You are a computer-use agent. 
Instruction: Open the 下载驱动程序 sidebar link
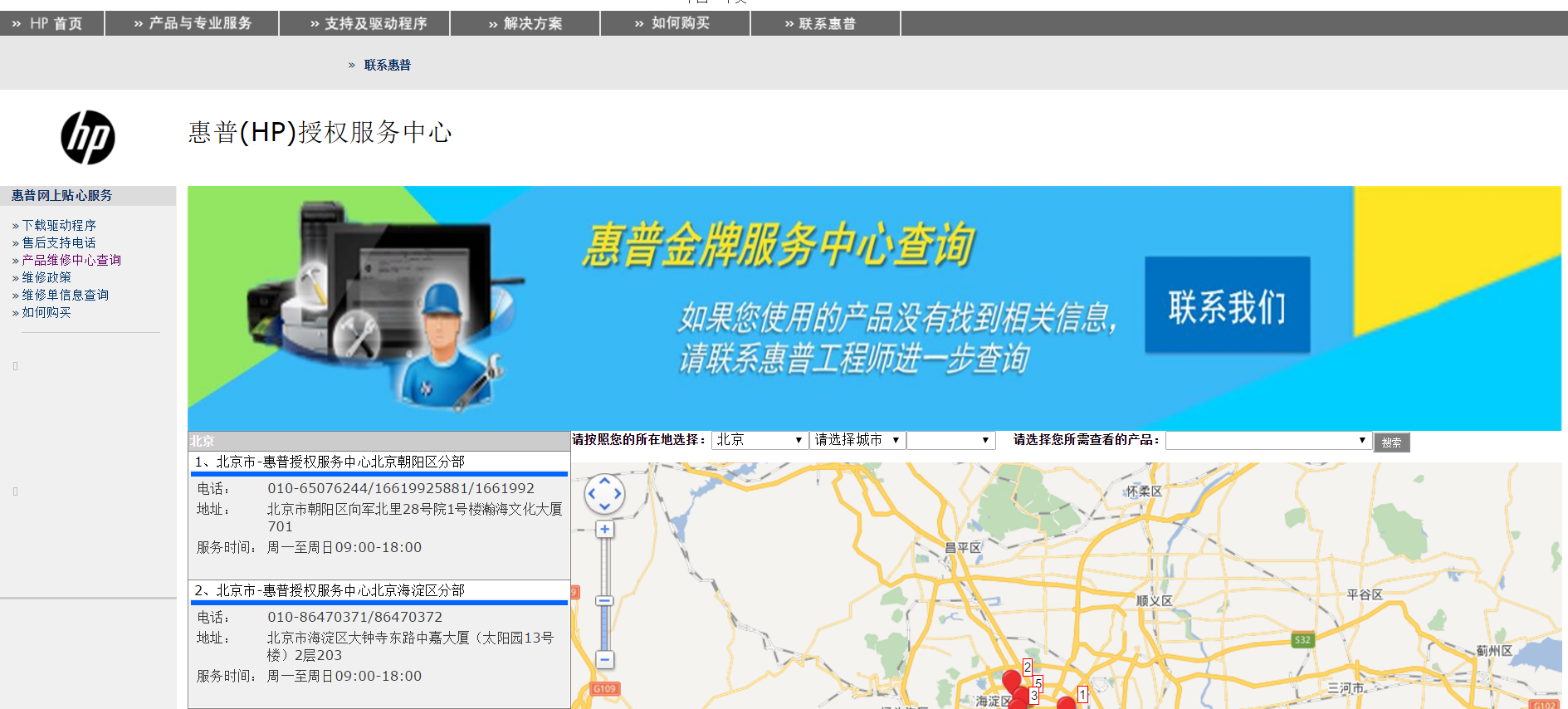click(x=59, y=225)
